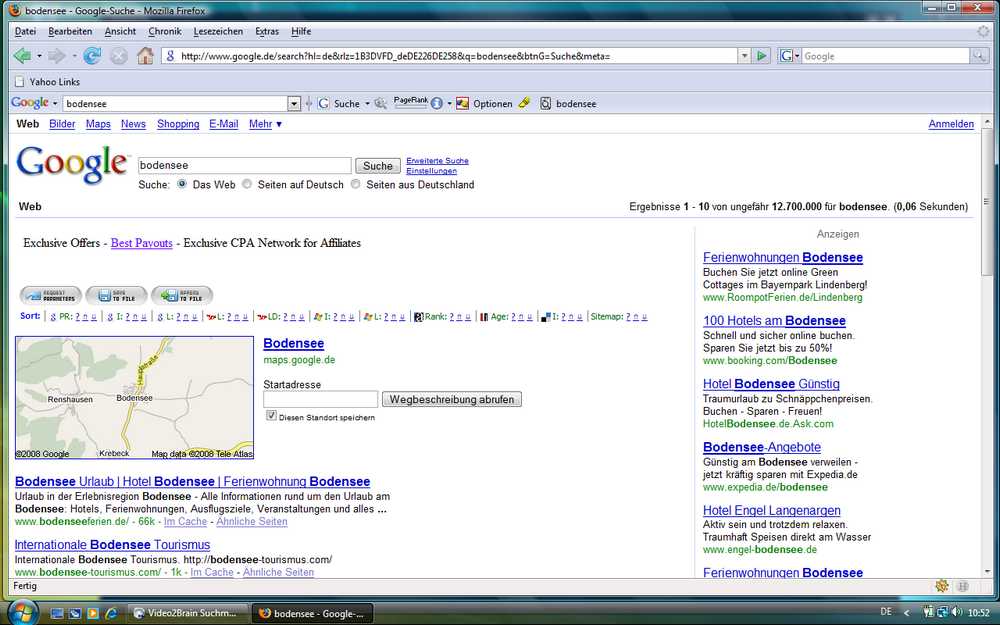Open the Google toolbar search box dropdown
This screenshot has height=625, width=1000.
tap(294, 103)
